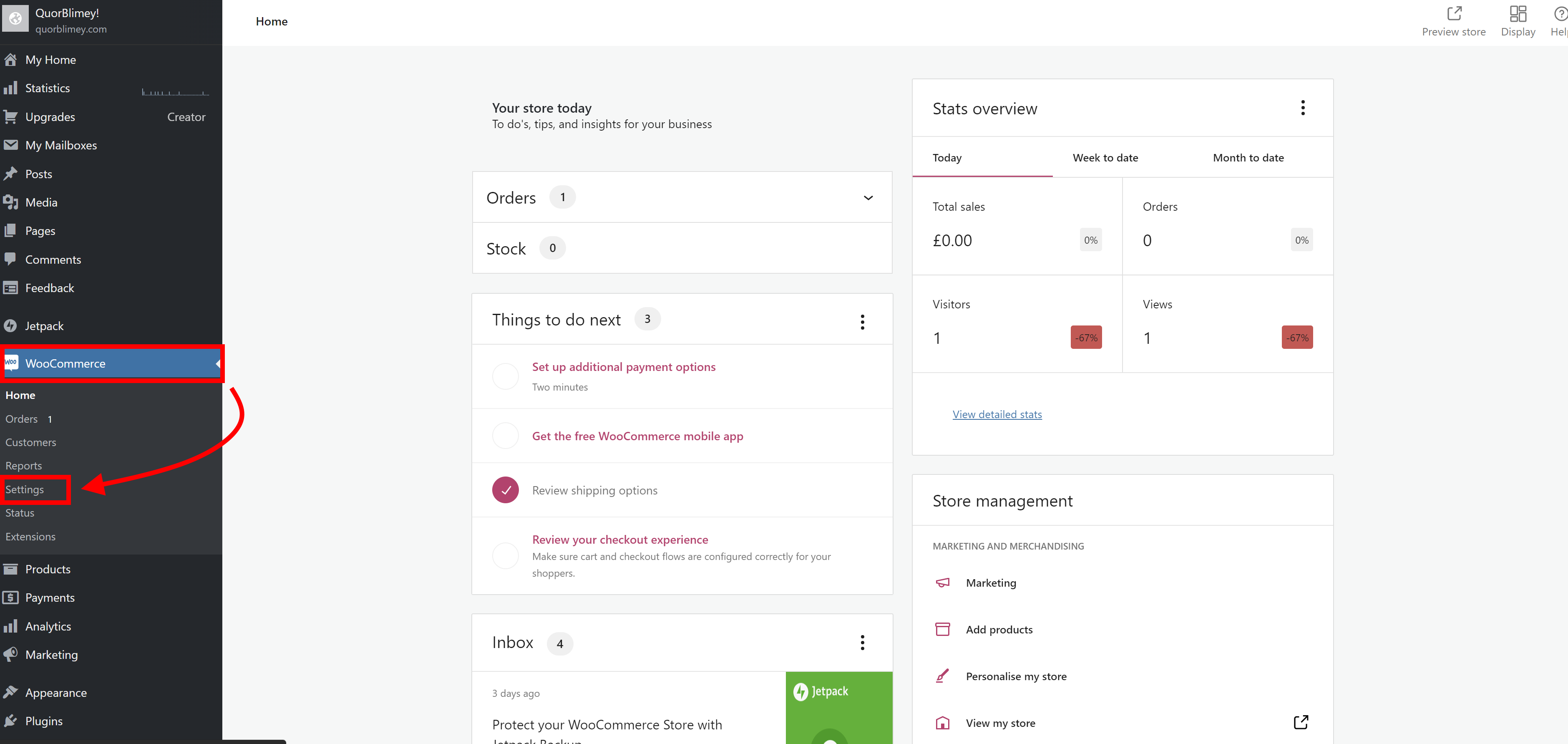
Task: Click the My Home house icon
Action: [x=10, y=60]
